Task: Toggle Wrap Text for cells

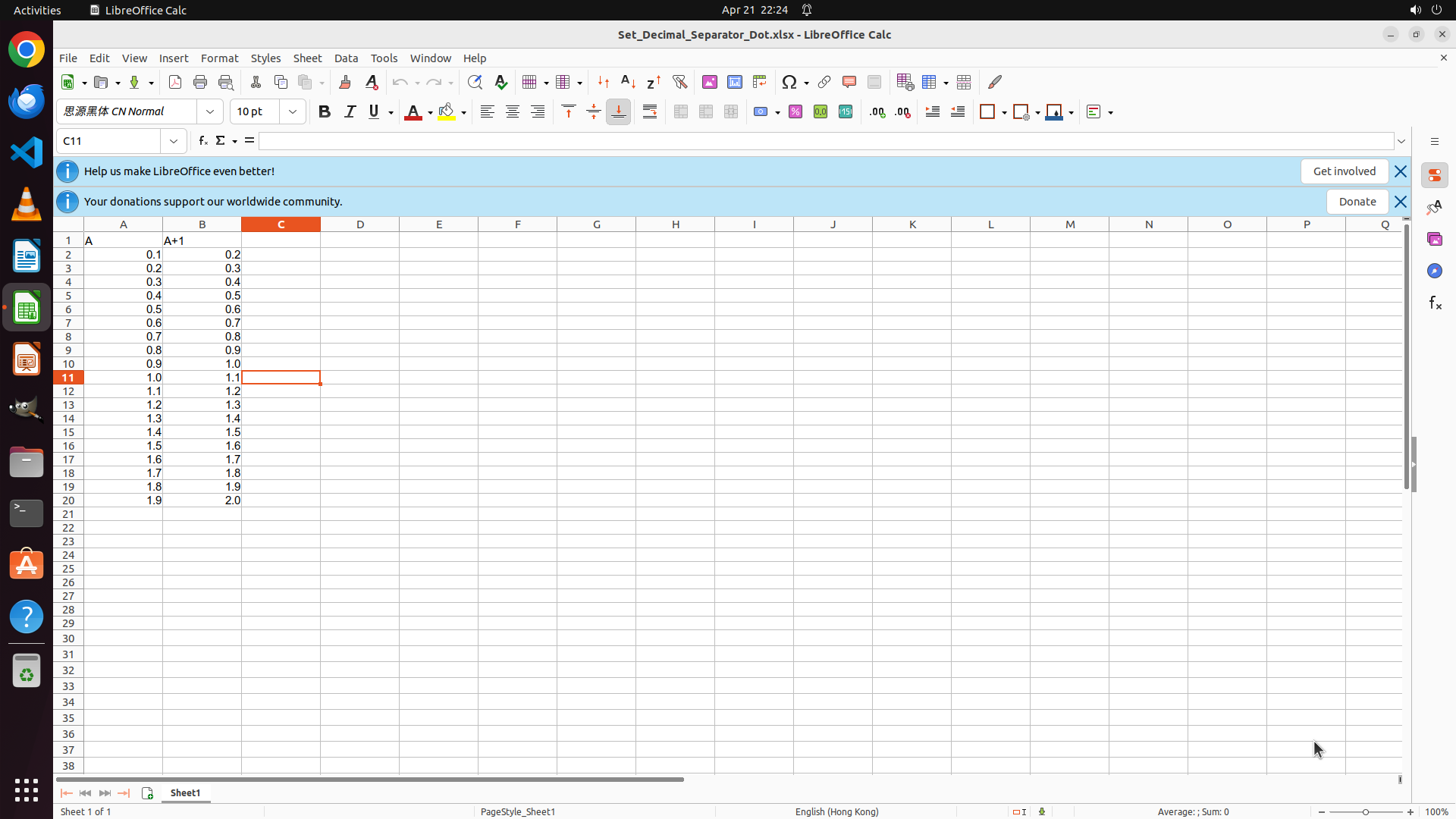Action: click(650, 112)
